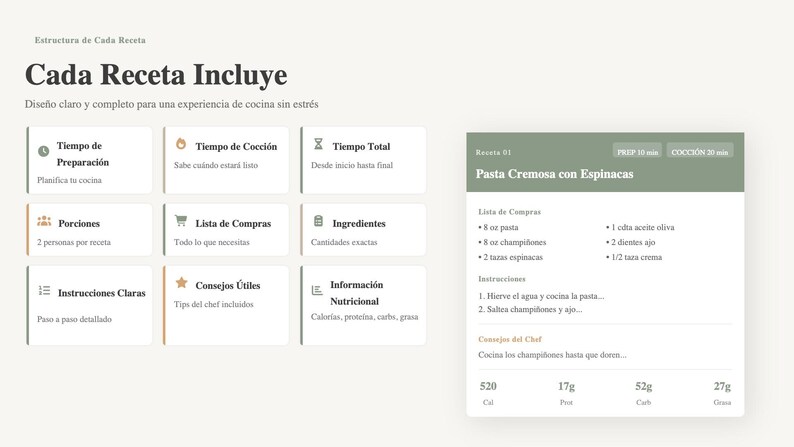Click step '1. Hierve el agua y cocina la pasta'

541,296
